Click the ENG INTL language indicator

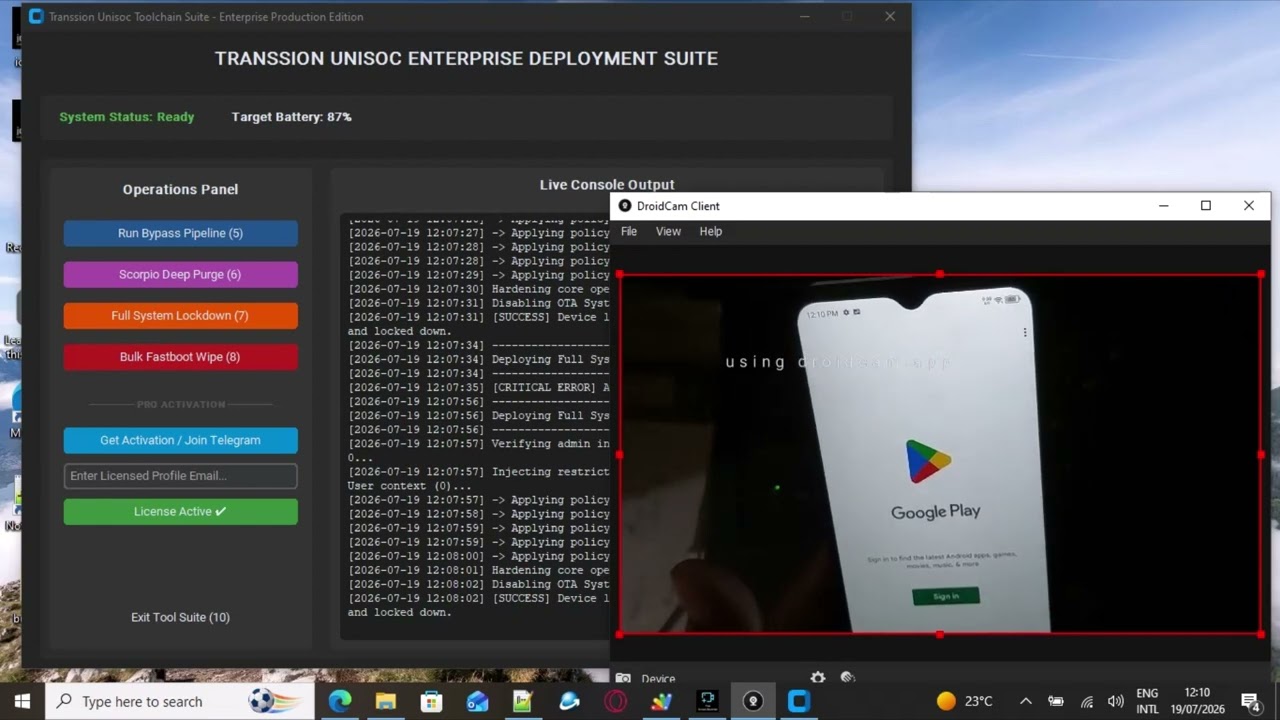[x=1147, y=701]
